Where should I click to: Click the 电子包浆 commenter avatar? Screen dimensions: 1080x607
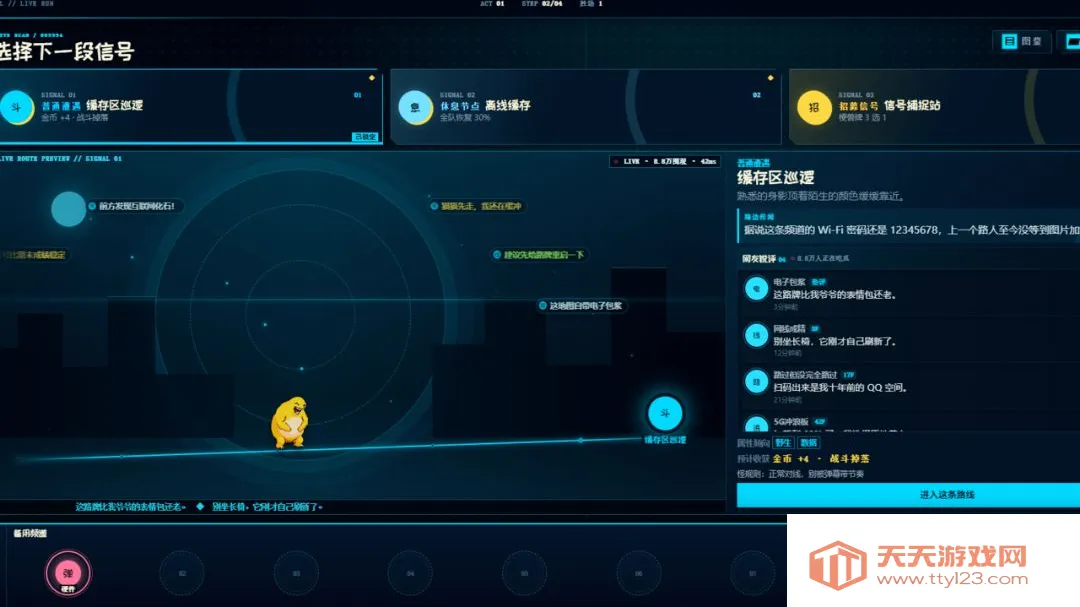click(x=756, y=289)
